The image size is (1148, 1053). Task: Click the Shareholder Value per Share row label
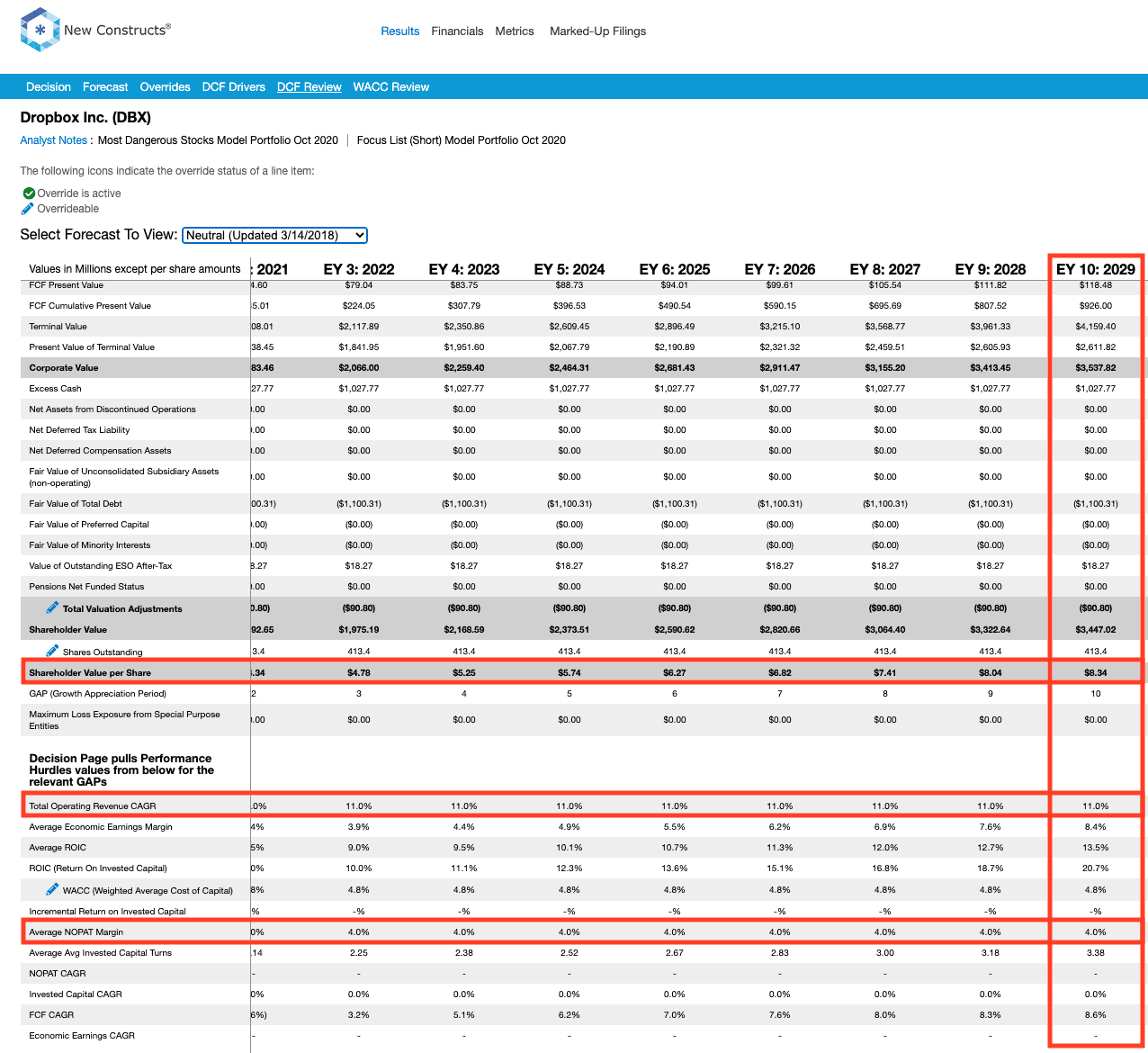pyautogui.click(x=90, y=672)
